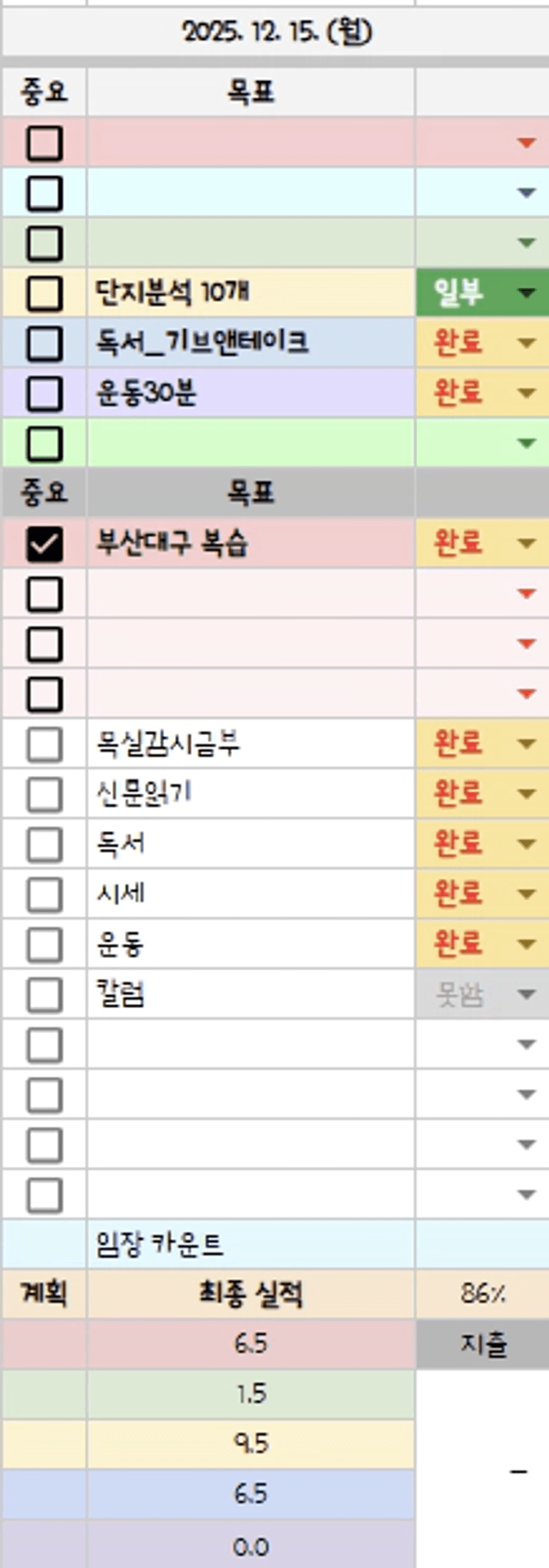This screenshot has height=1568, width=549.
Task: Click the 운동30분 goal text cell
Action: (x=251, y=394)
